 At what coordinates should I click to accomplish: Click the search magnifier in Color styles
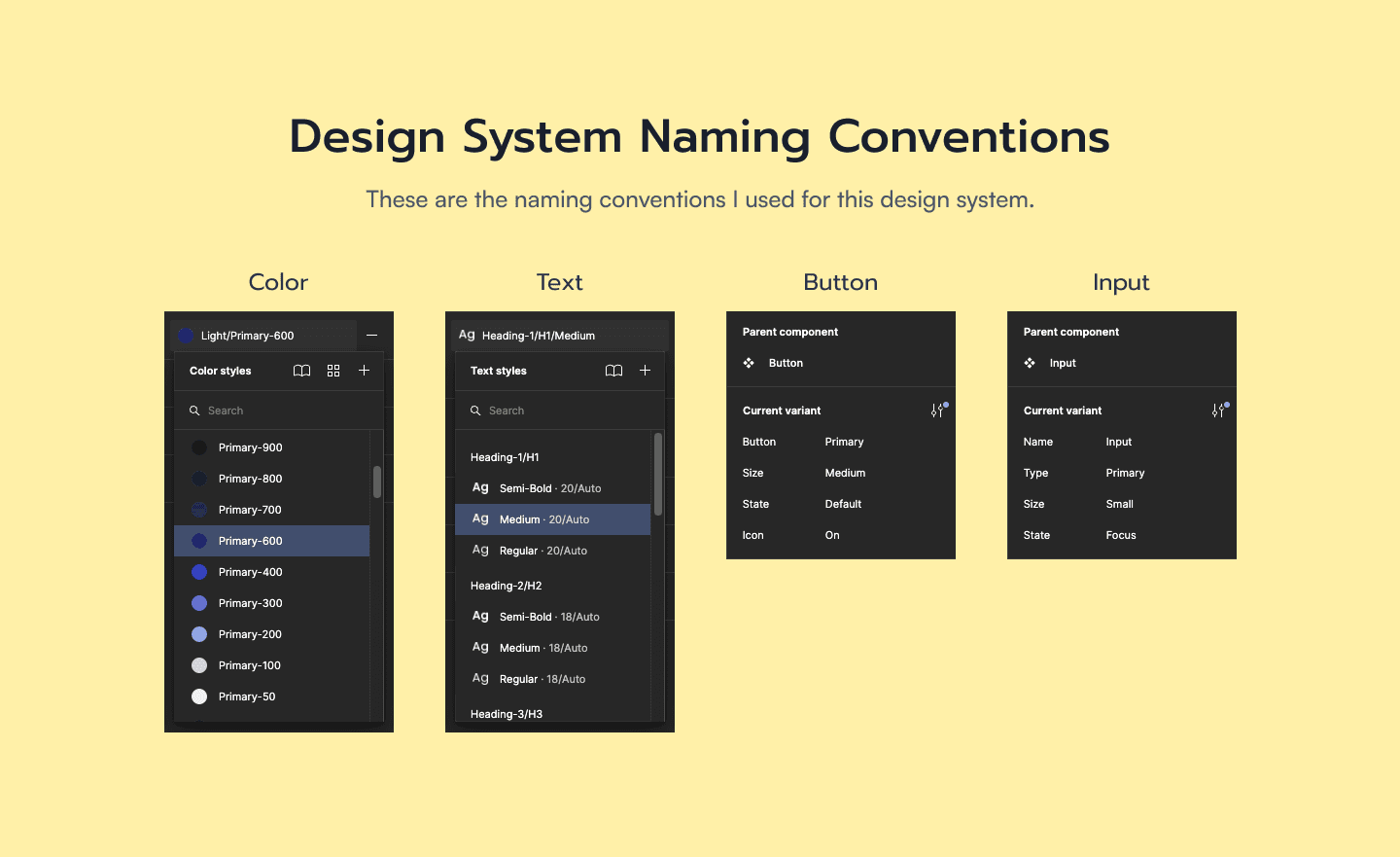pyautogui.click(x=194, y=411)
